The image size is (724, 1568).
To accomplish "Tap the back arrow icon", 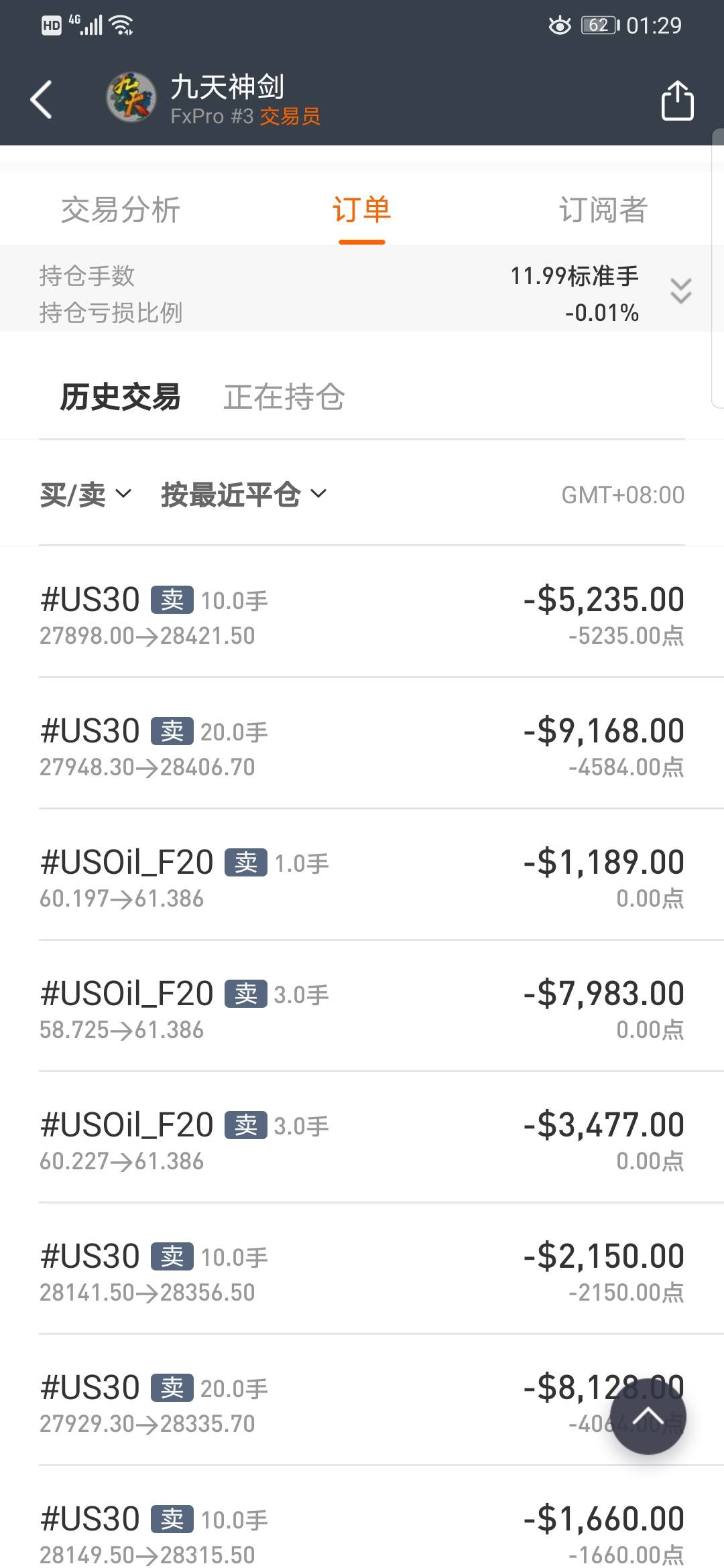I will tap(42, 100).
